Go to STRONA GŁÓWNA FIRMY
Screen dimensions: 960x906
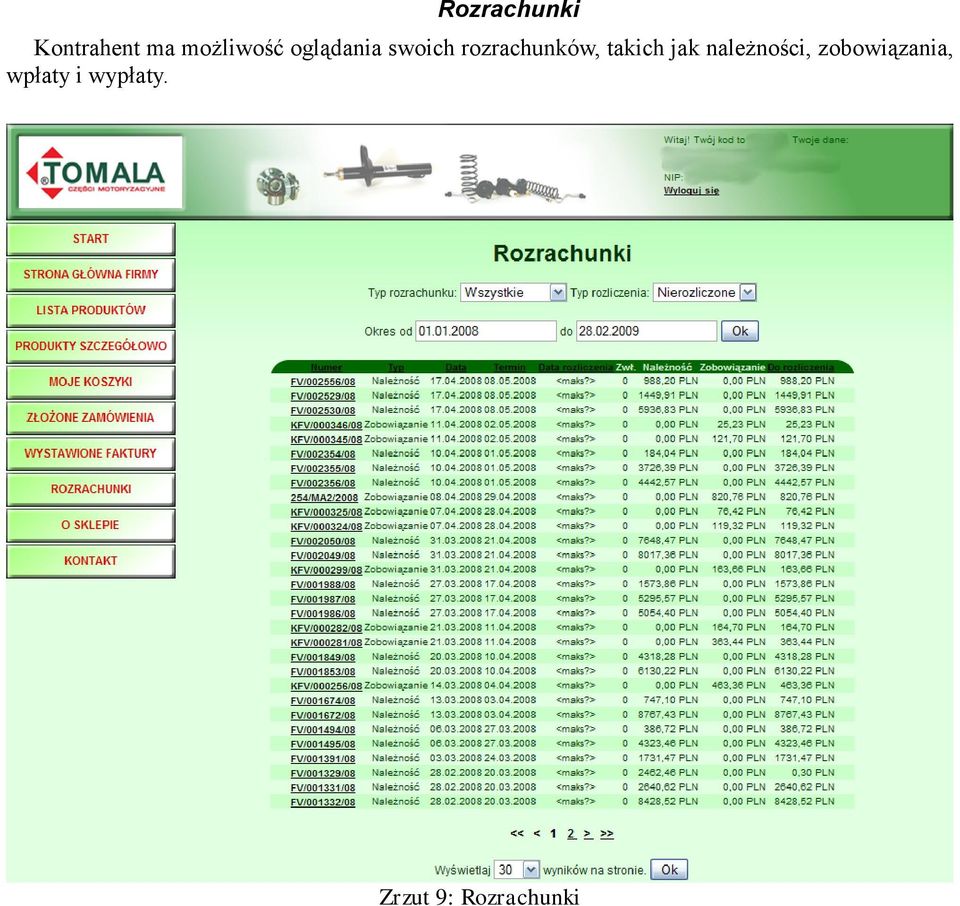pyautogui.click(x=91, y=274)
